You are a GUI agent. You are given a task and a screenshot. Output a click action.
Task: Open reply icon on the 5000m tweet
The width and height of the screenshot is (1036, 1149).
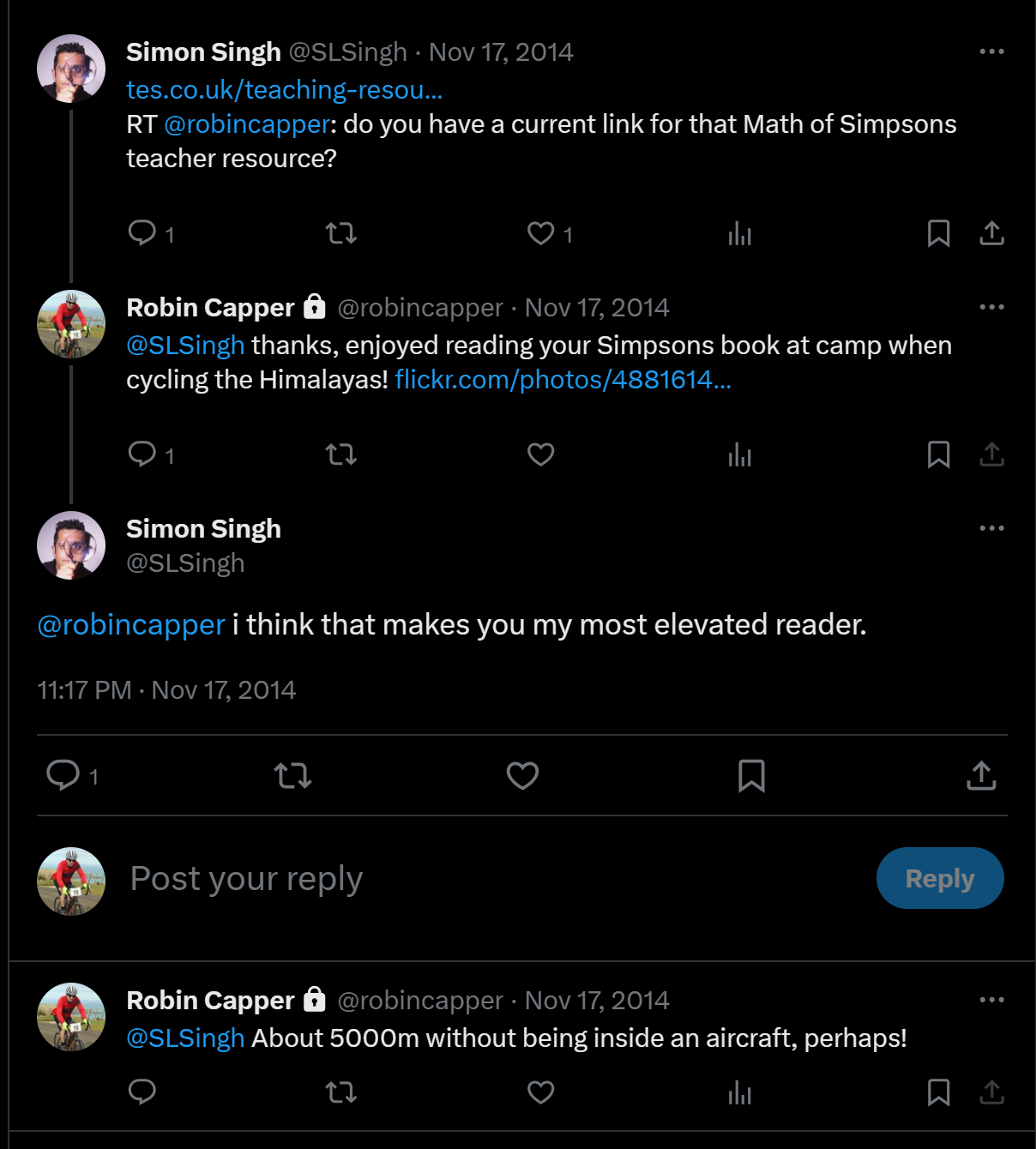pyautogui.click(x=142, y=1092)
